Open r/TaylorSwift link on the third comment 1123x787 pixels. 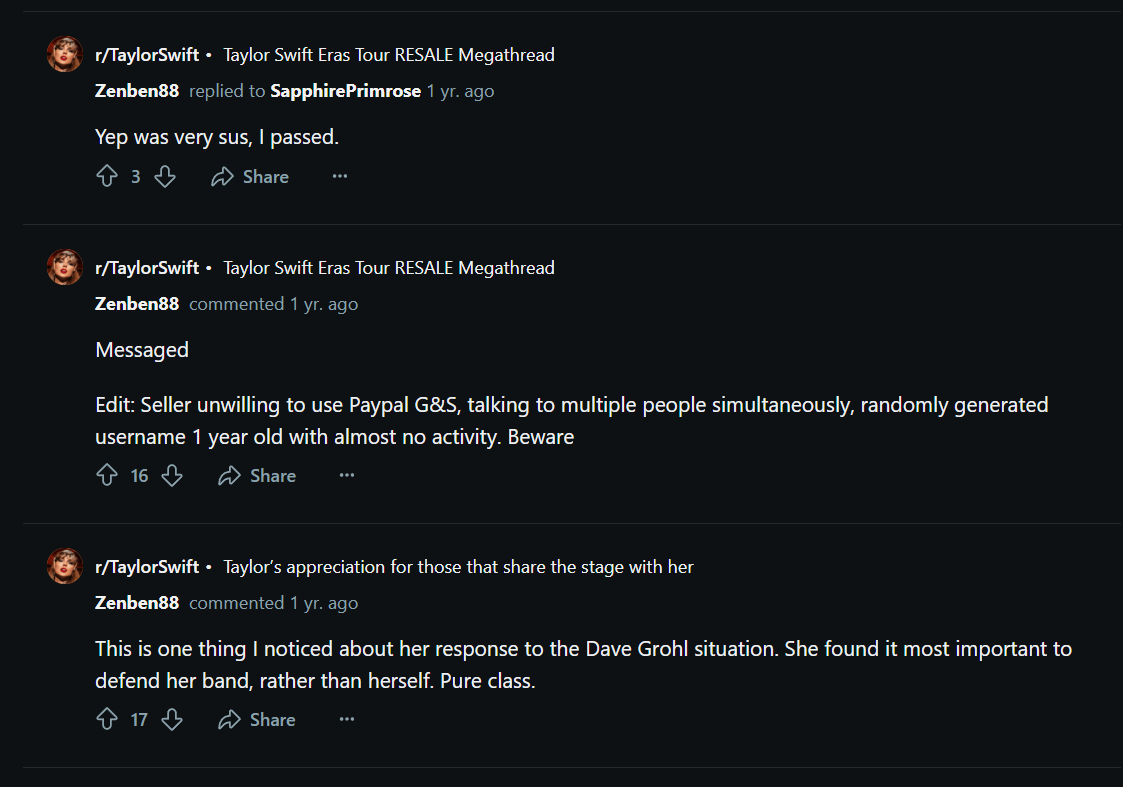(147, 567)
